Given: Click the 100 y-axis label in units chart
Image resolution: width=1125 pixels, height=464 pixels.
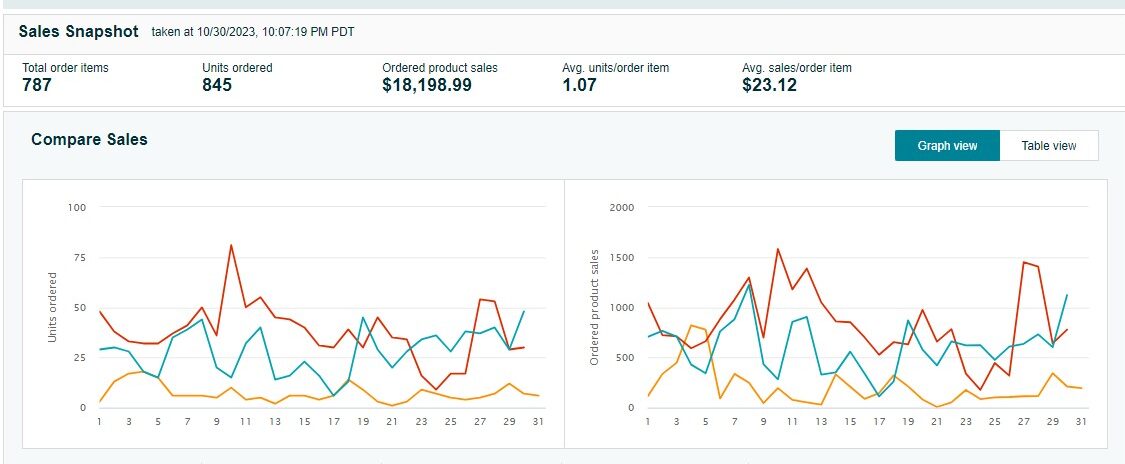Looking at the screenshot, I should point(77,207).
